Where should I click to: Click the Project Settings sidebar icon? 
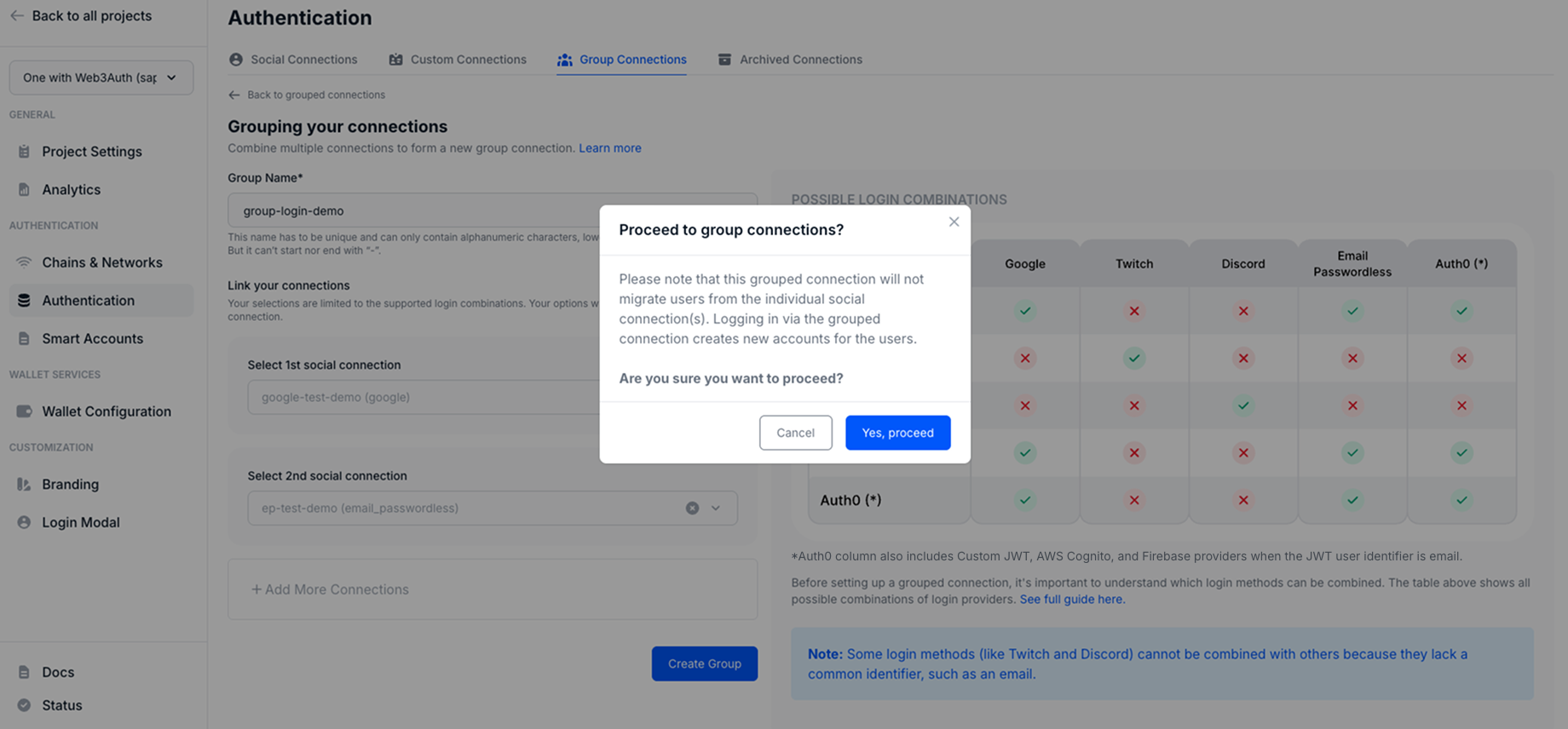(x=24, y=152)
